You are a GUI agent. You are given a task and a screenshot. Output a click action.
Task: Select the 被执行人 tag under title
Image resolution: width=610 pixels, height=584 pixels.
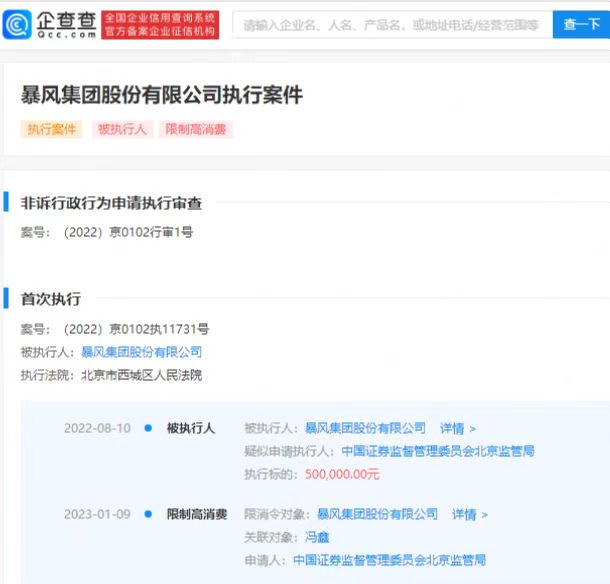(x=123, y=129)
